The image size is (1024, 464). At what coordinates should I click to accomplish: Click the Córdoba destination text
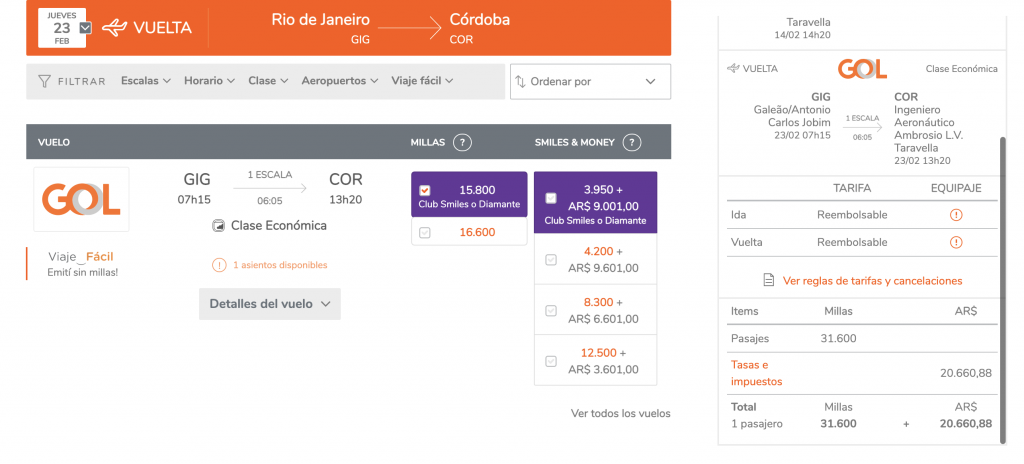pyautogui.click(x=480, y=20)
